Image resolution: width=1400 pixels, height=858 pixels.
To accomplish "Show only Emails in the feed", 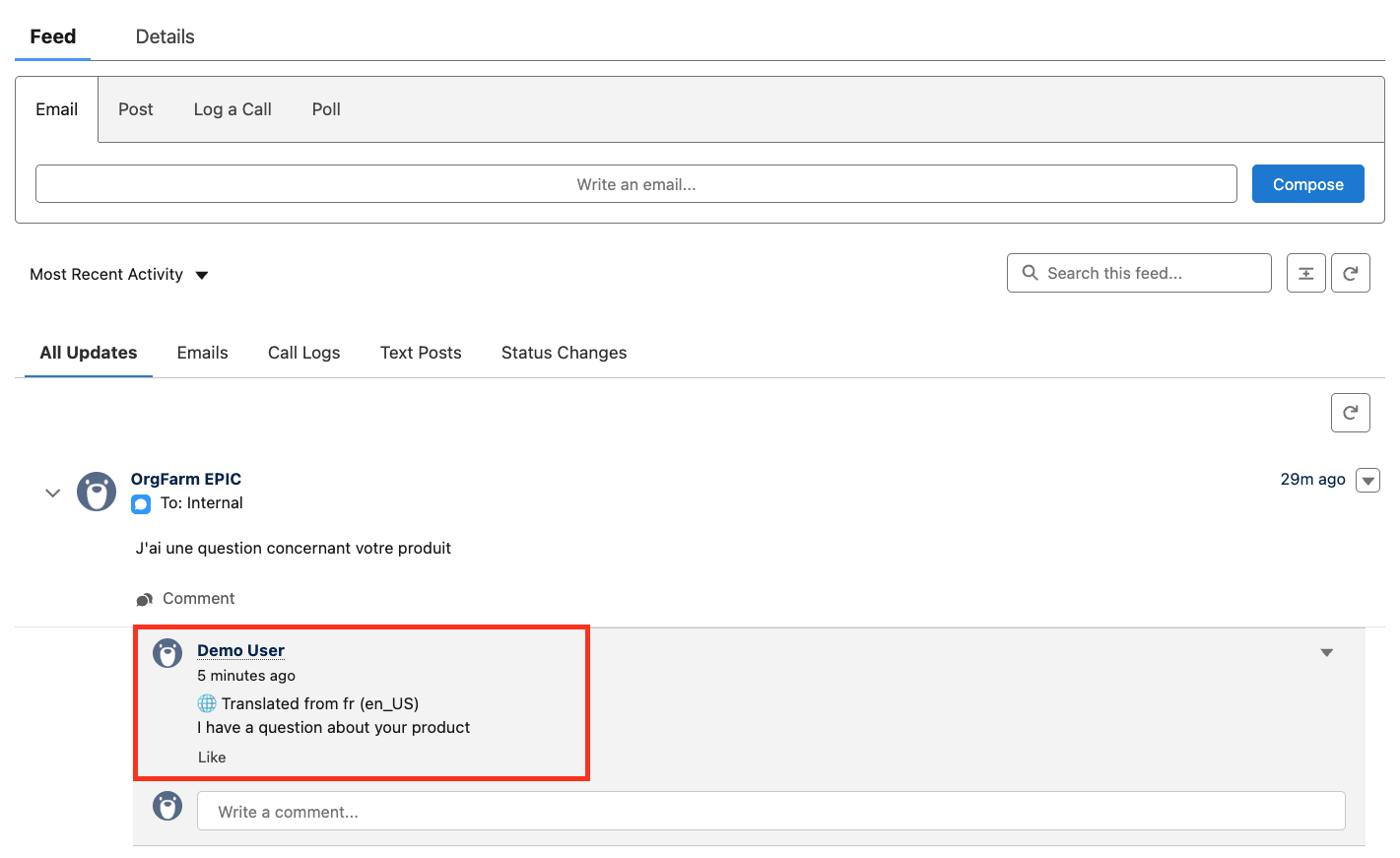I will 202,353.
